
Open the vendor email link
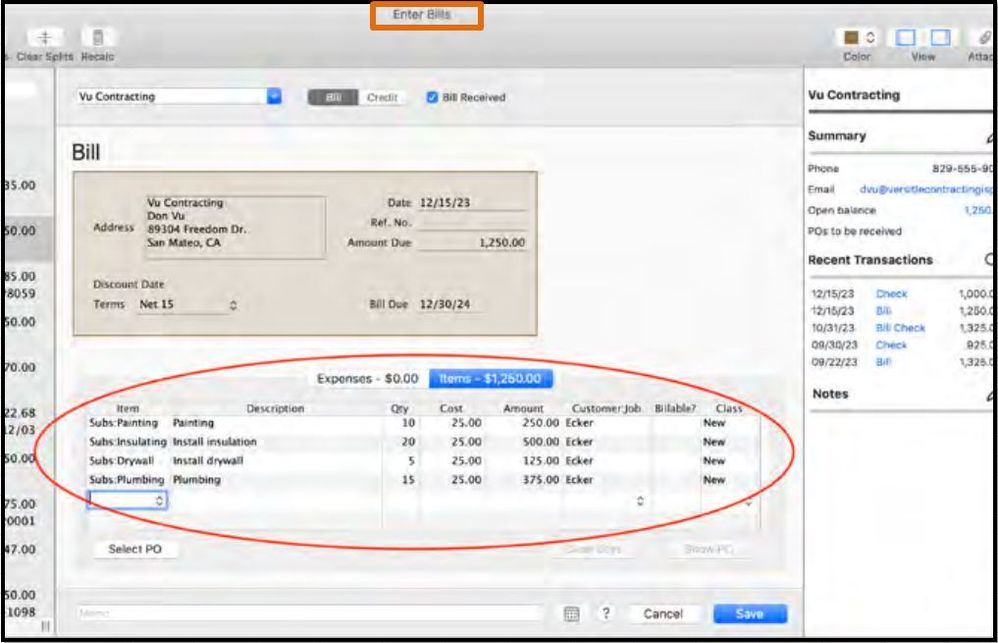coord(926,190)
